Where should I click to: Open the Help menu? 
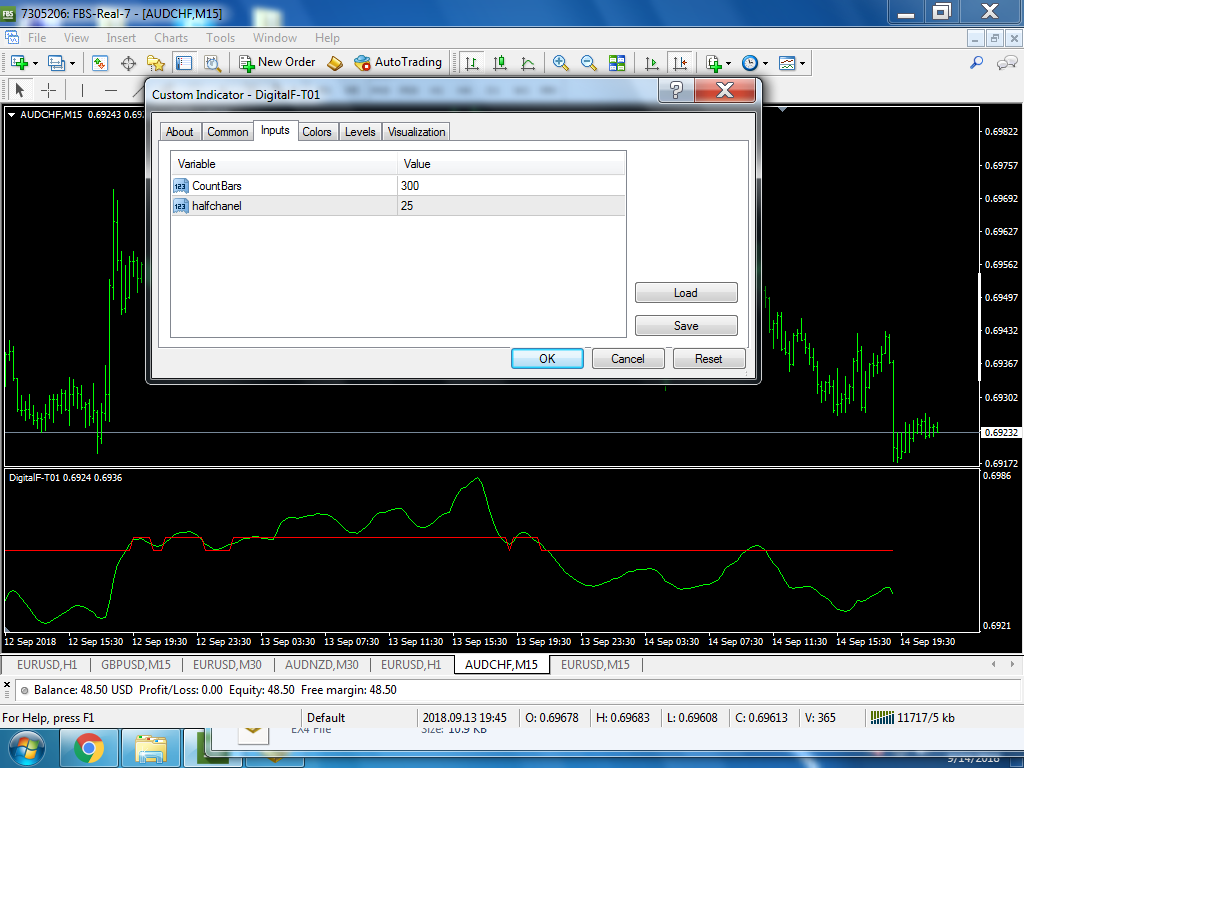[x=327, y=38]
